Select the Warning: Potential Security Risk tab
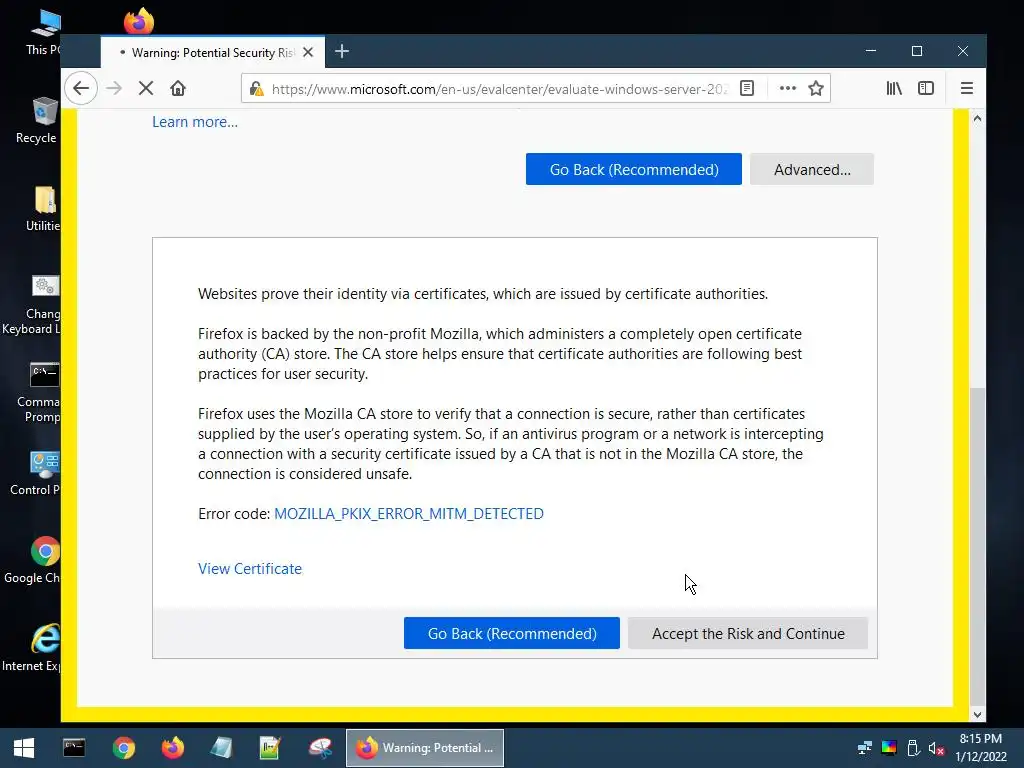Viewport: 1024px width, 768px height. [x=213, y=52]
